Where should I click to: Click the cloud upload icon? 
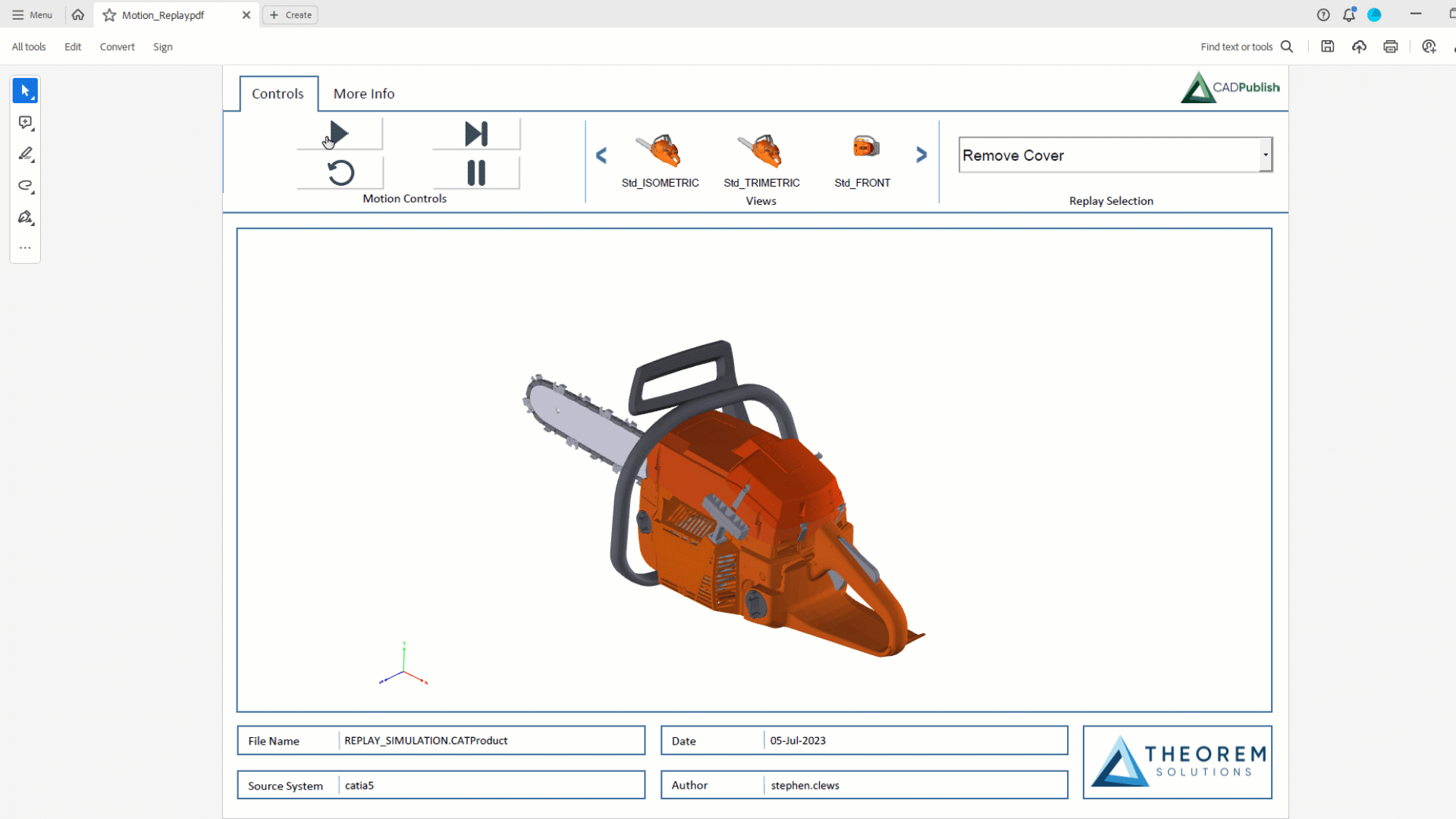tap(1358, 46)
